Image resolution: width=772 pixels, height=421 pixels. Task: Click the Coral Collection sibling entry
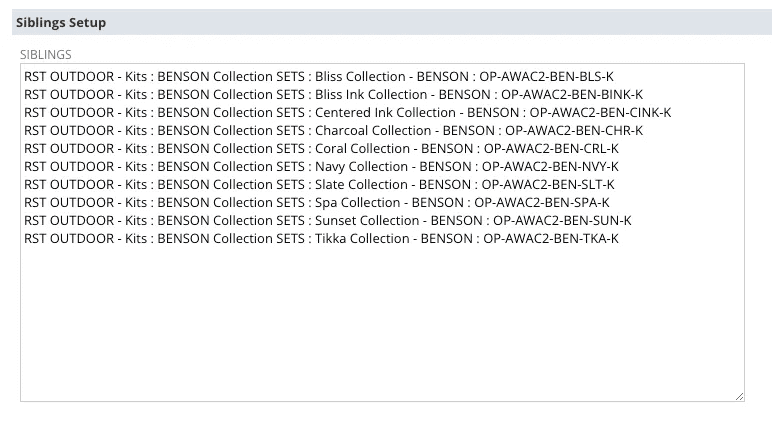[x=321, y=149]
